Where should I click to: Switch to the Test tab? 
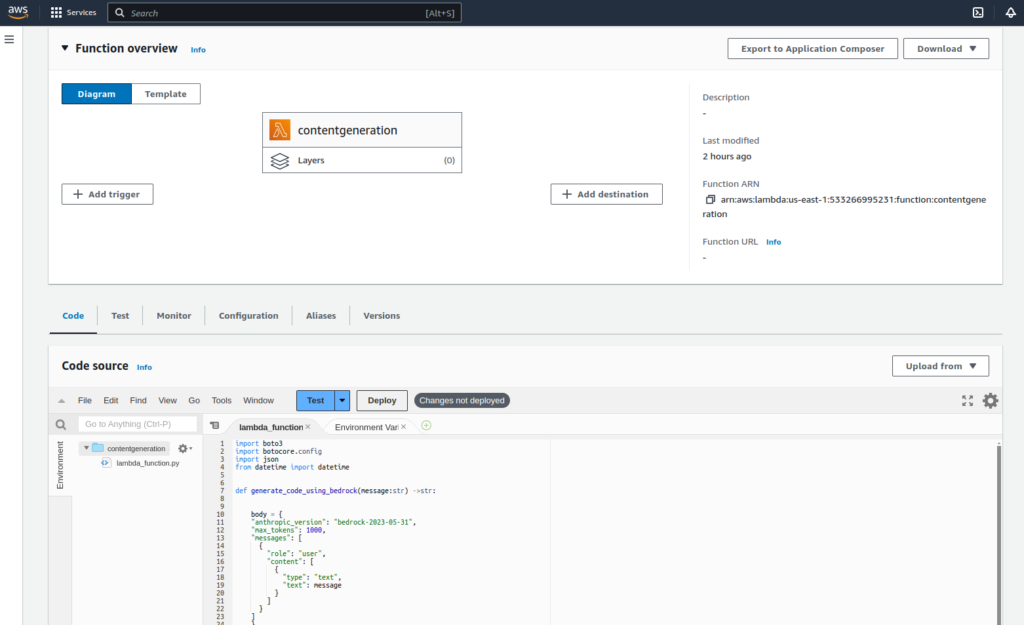(x=120, y=315)
